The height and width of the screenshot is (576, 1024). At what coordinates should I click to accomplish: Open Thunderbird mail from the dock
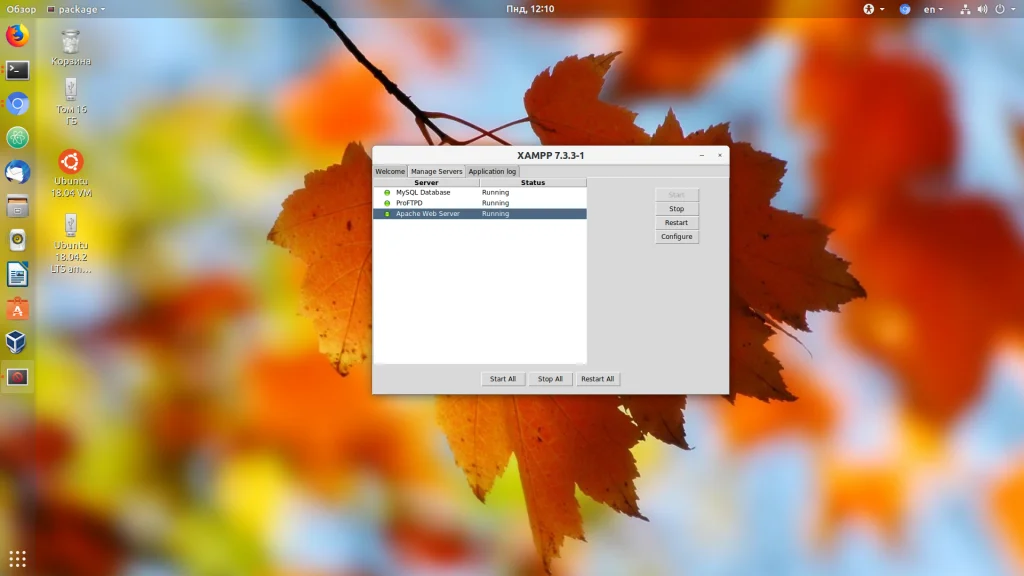coord(17,172)
